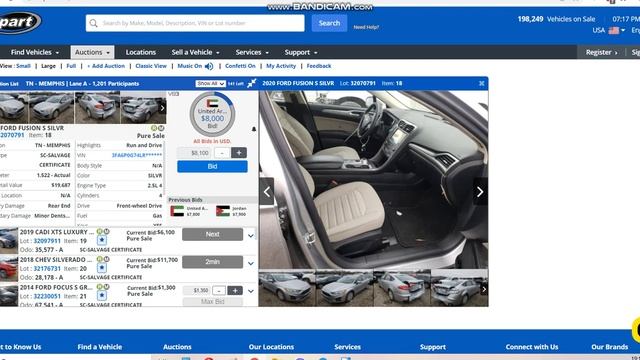The width and height of the screenshot is (640, 360).
Task: Star the 2018 Chev Silverado lot
Action: (x=102, y=268)
